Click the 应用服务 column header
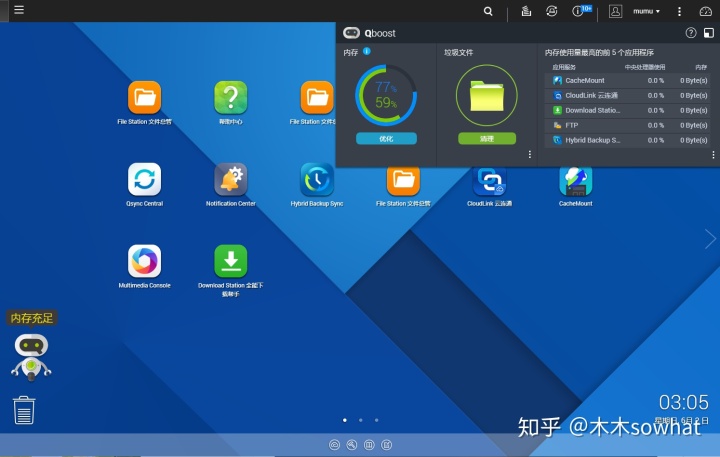Viewport: 720px width, 457px height. (x=564, y=67)
